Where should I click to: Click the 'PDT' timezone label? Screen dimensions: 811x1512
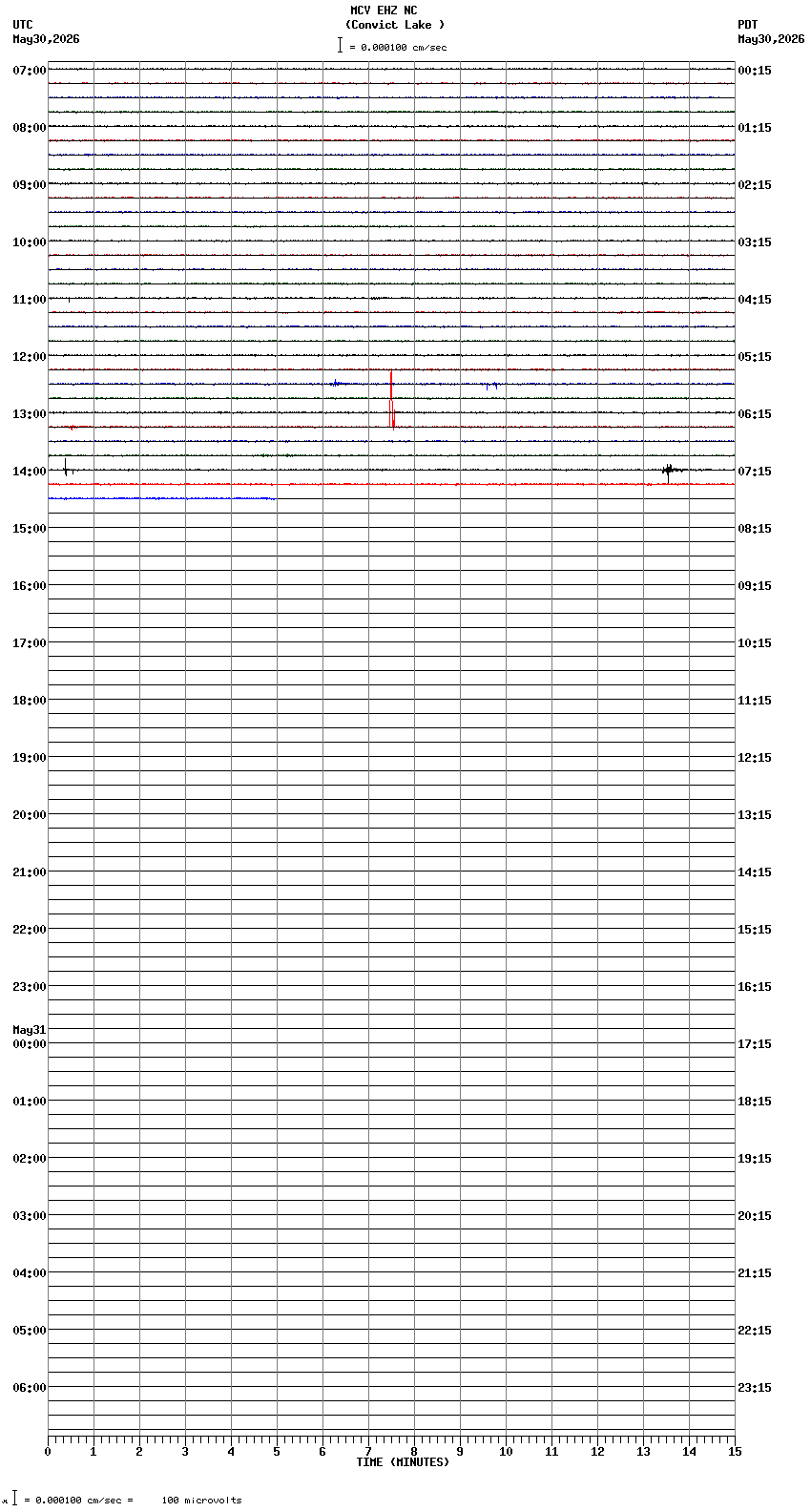tap(747, 25)
